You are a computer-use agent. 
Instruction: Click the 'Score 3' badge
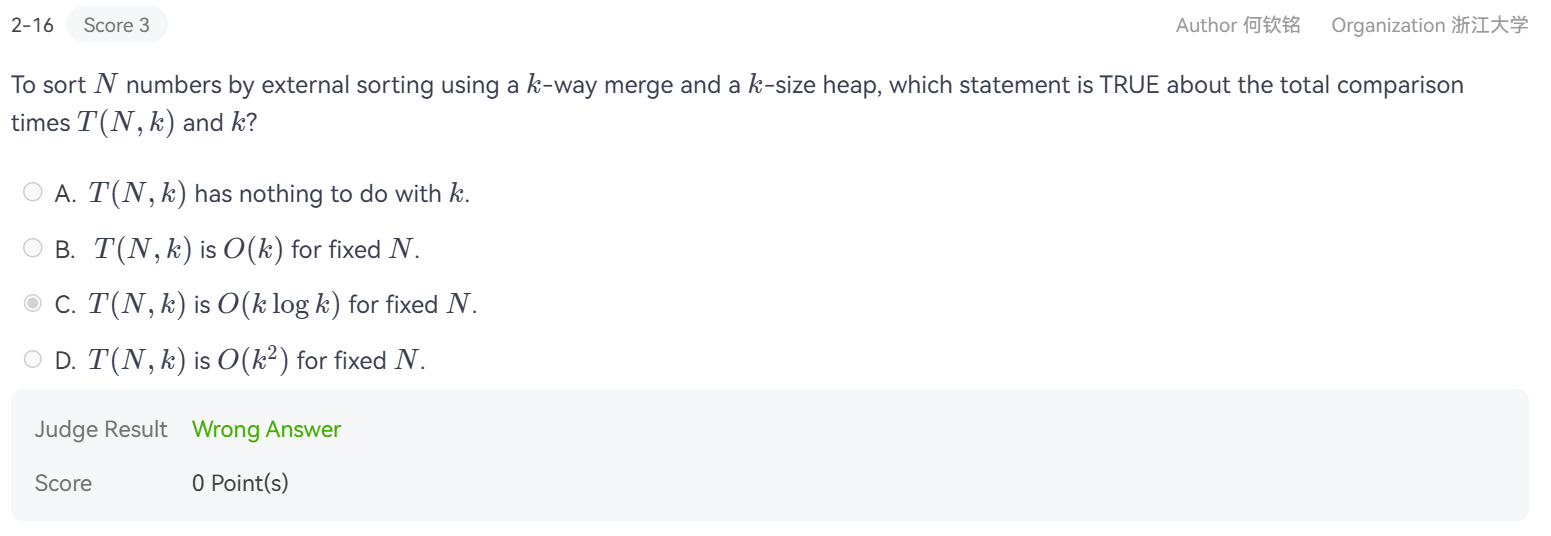(x=116, y=25)
